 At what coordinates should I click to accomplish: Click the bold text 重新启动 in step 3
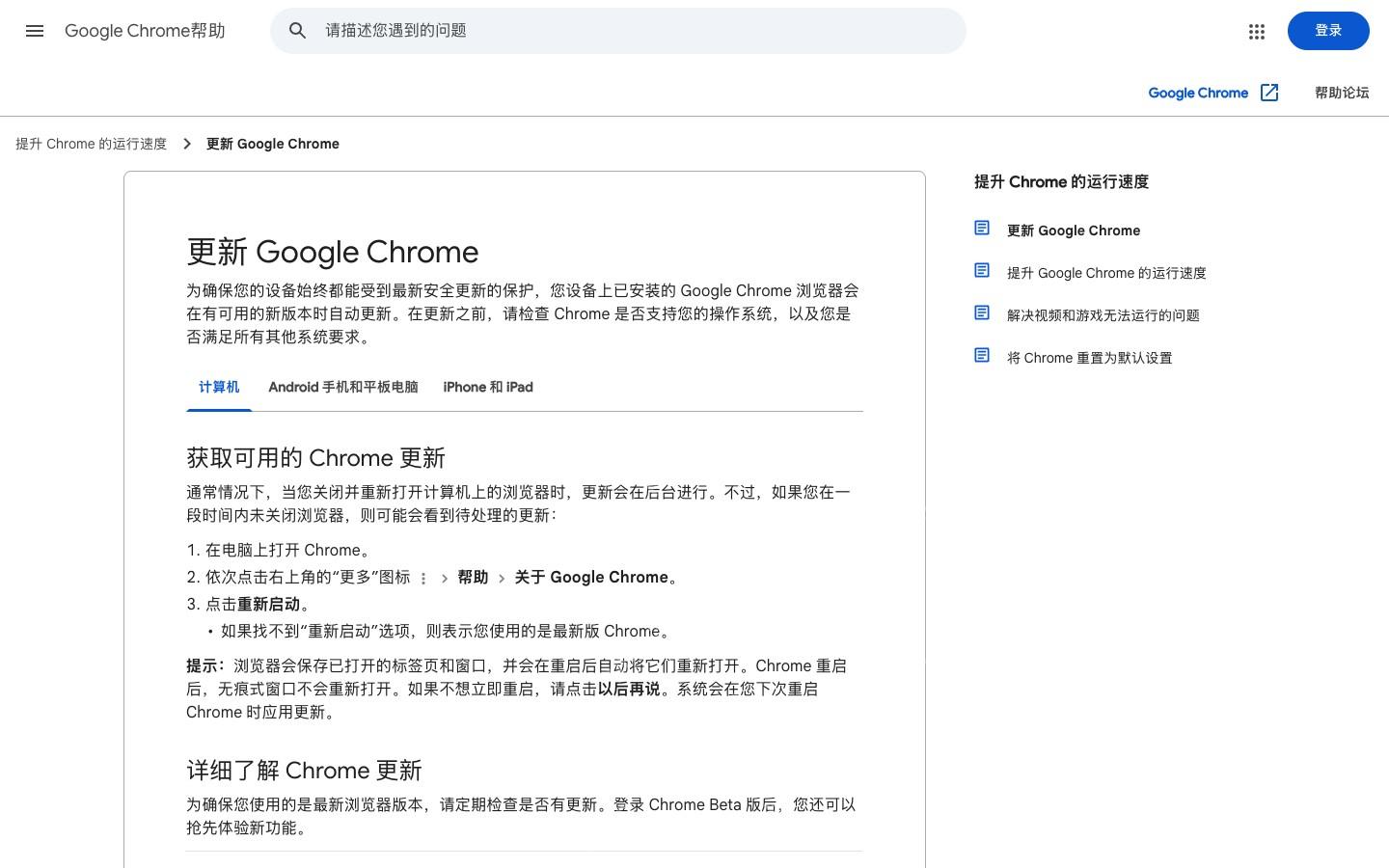click(x=268, y=605)
